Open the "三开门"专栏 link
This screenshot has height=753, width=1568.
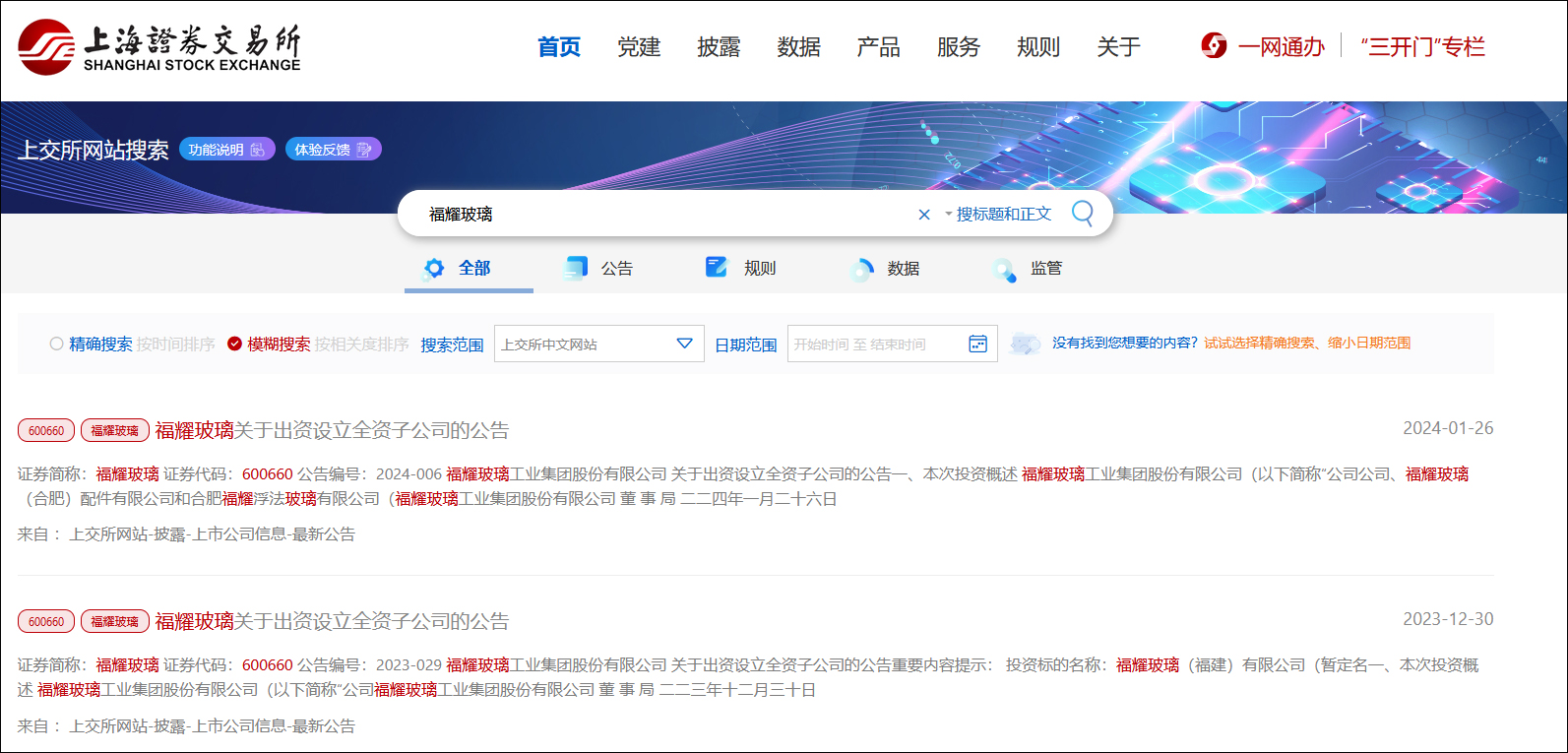pyautogui.click(x=1422, y=46)
